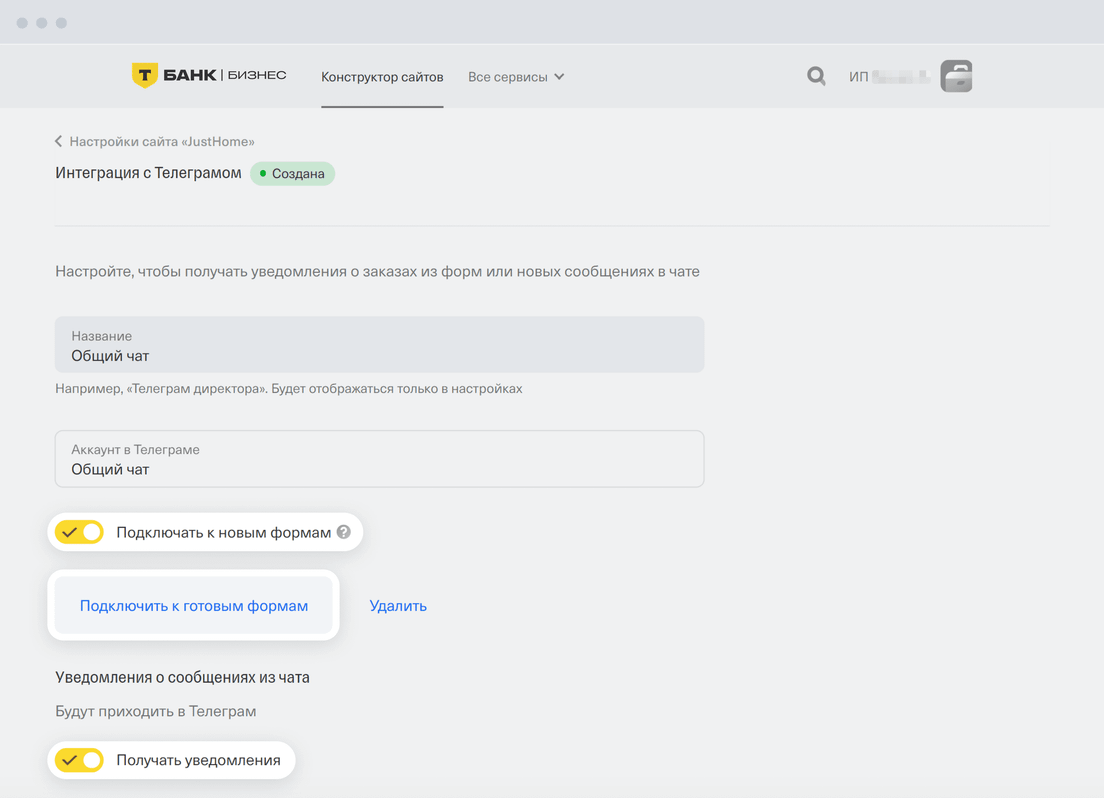Click the «Удалить» link
The height and width of the screenshot is (798, 1104).
point(398,606)
